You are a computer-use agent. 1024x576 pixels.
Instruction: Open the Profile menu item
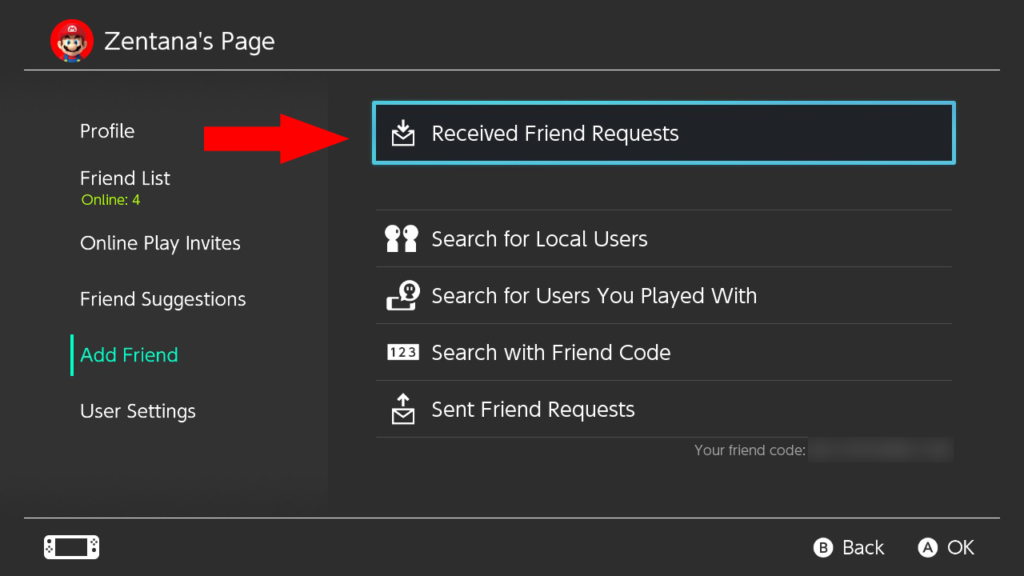[107, 131]
